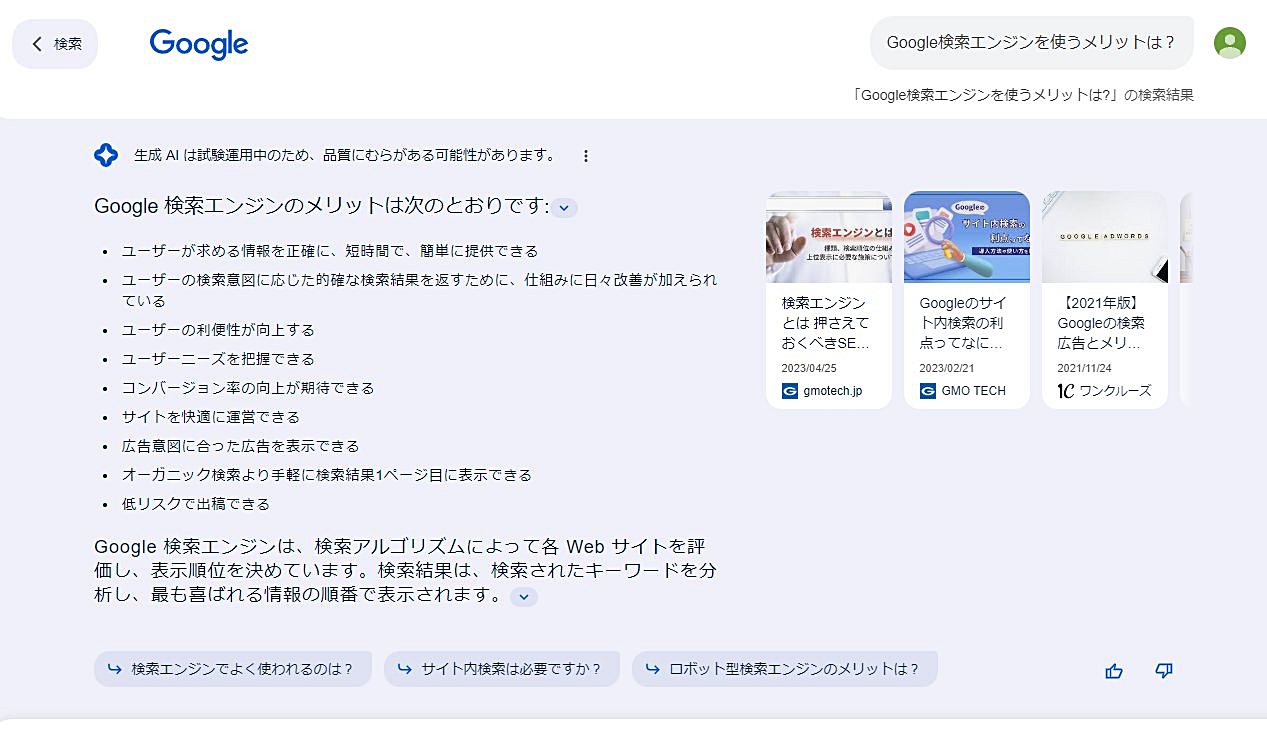This screenshot has height=742, width=1267.
Task: Ask follow-up 検索エンジンでよく使われるのは？
Action: (233, 669)
